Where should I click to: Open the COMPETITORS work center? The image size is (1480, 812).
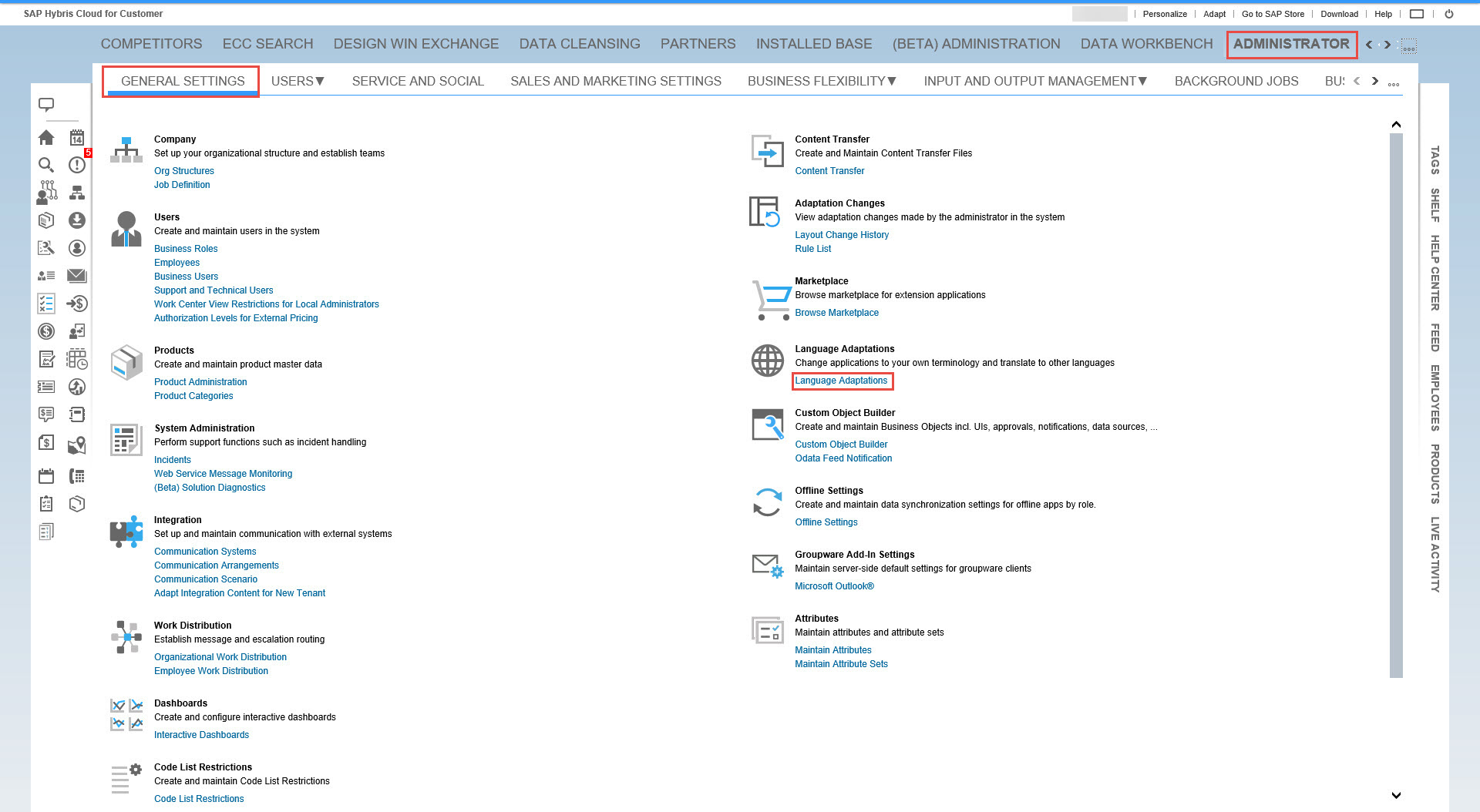pyautogui.click(x=151, y=44)
